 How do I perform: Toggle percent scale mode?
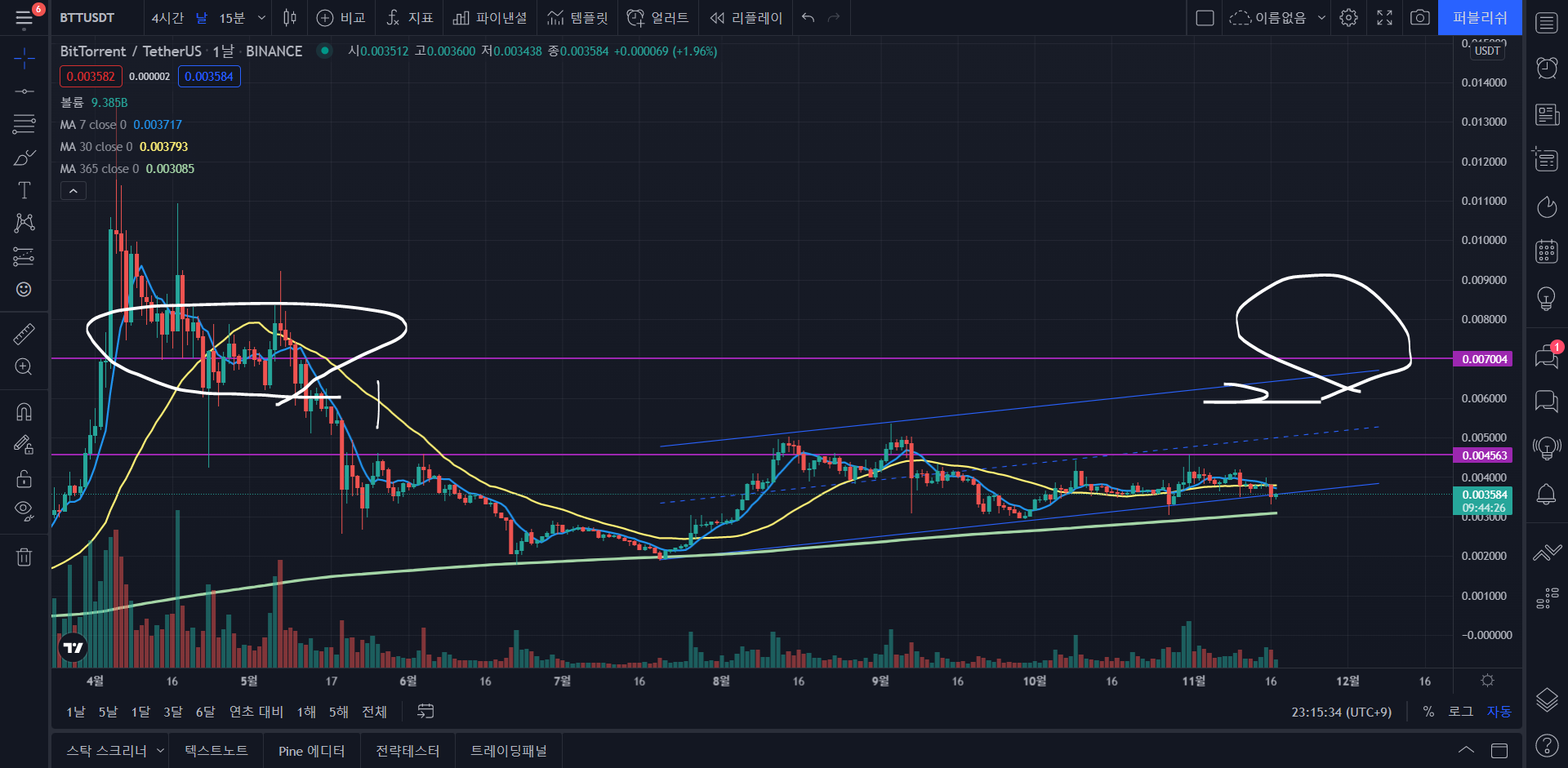1428,712
